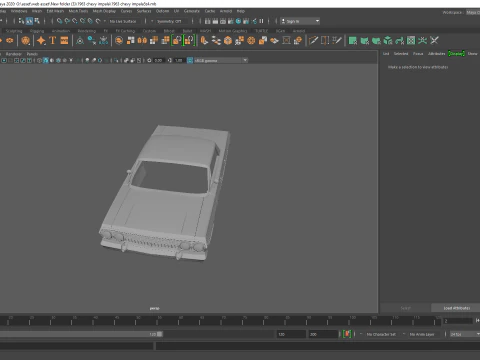The image size is (480, 360).
Task: Click the Target Weld shelf icon
Action: tap(274, 40)
